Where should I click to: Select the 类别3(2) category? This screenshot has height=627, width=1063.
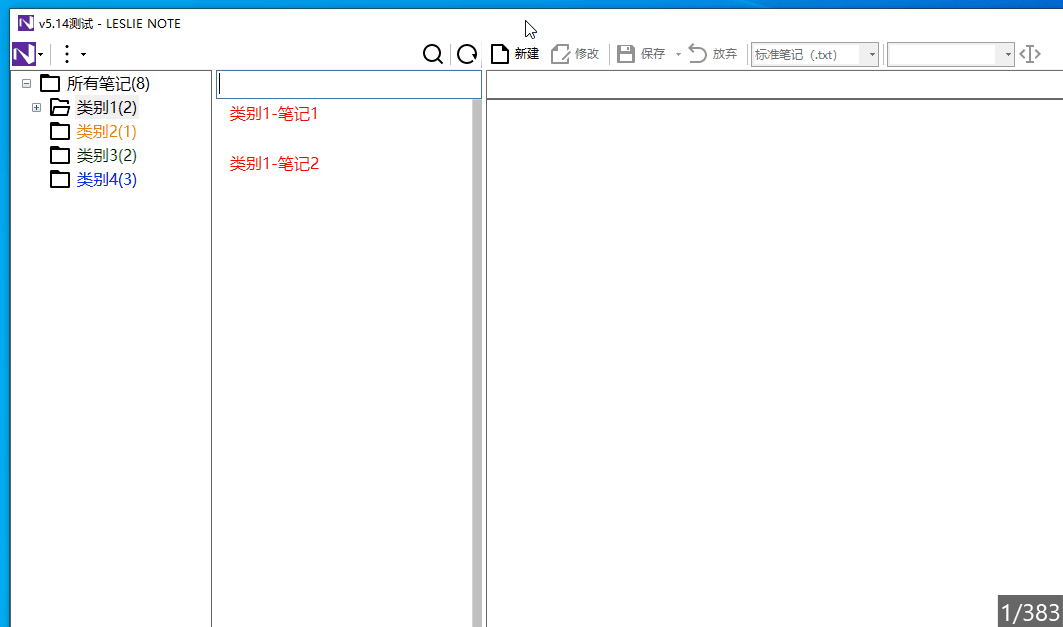106,155
